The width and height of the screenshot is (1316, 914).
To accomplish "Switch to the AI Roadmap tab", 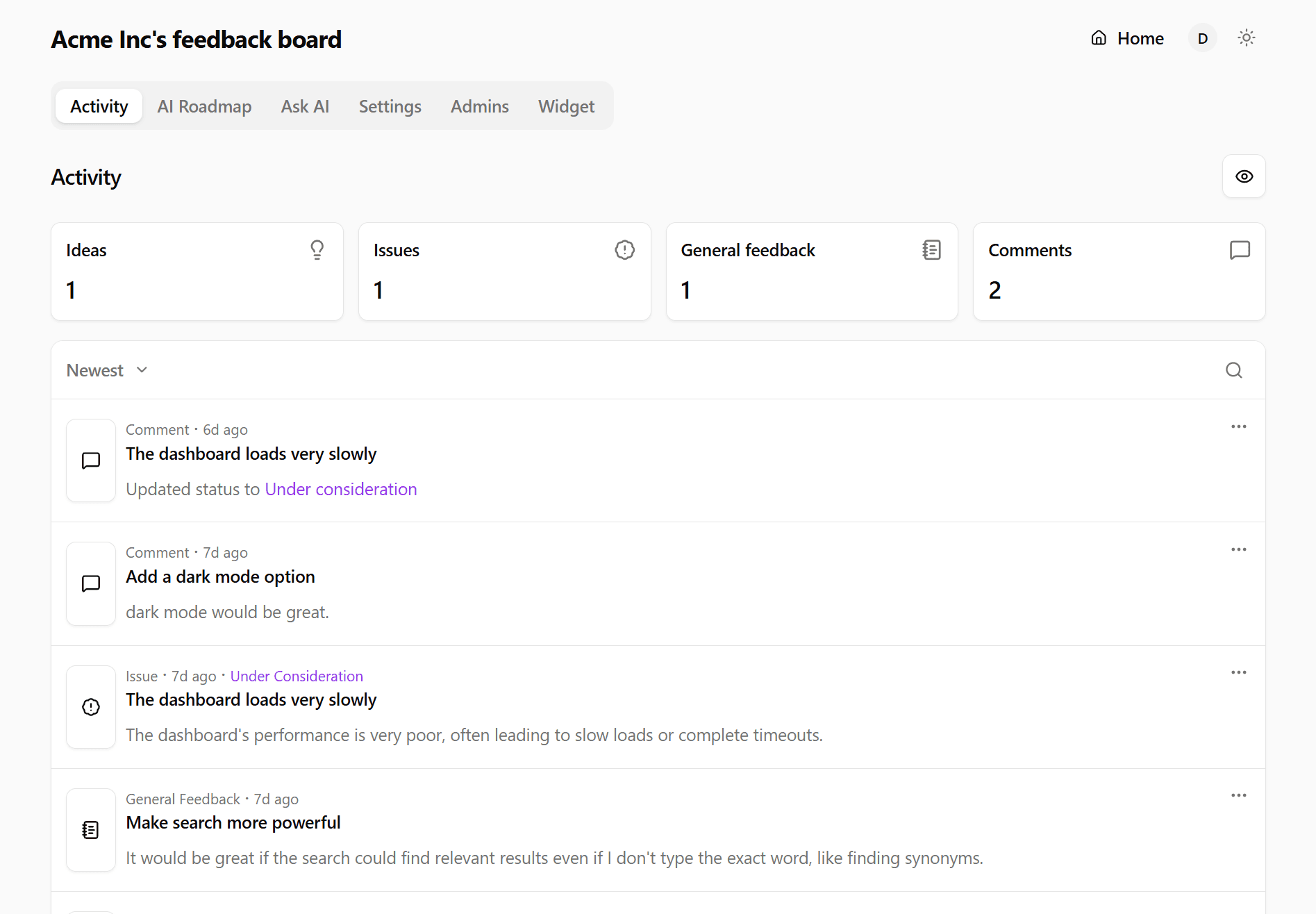I will [204, 106].
